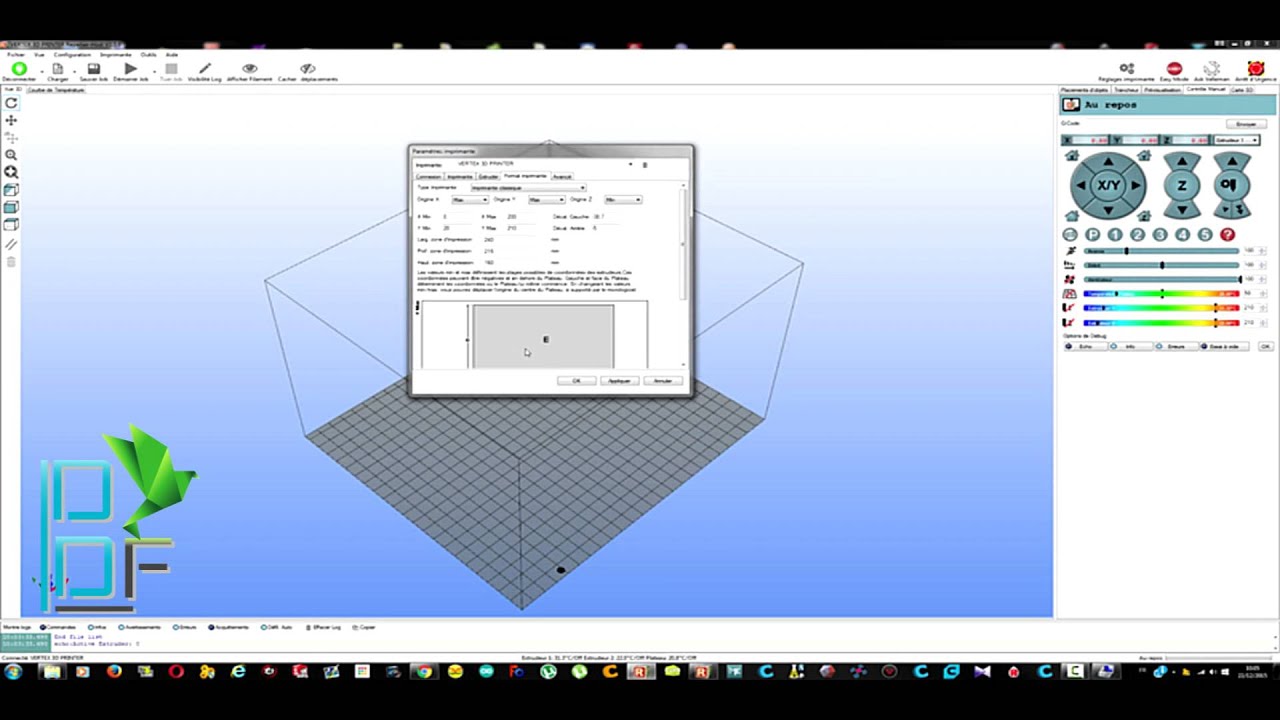Click the green Déconnecter connection icon
This screenshot has width=1280, height=720.
(19, 69)
